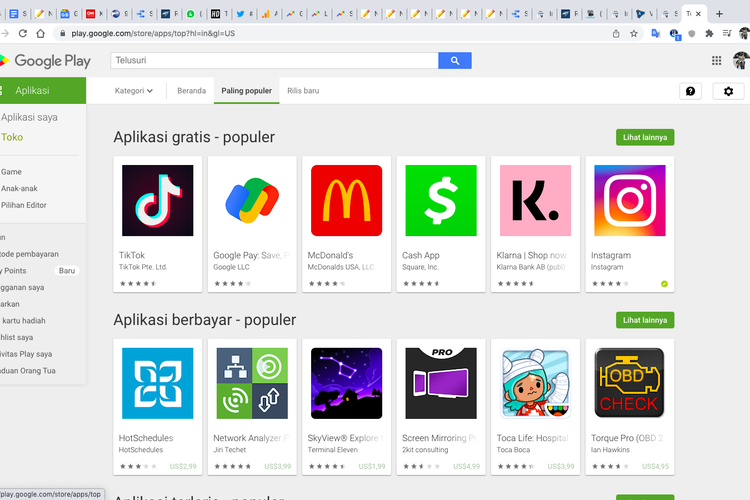The image size is (750, 500).
Task: Open the help question mark icon
Action: pyautogui.click(x=689, y=91)
